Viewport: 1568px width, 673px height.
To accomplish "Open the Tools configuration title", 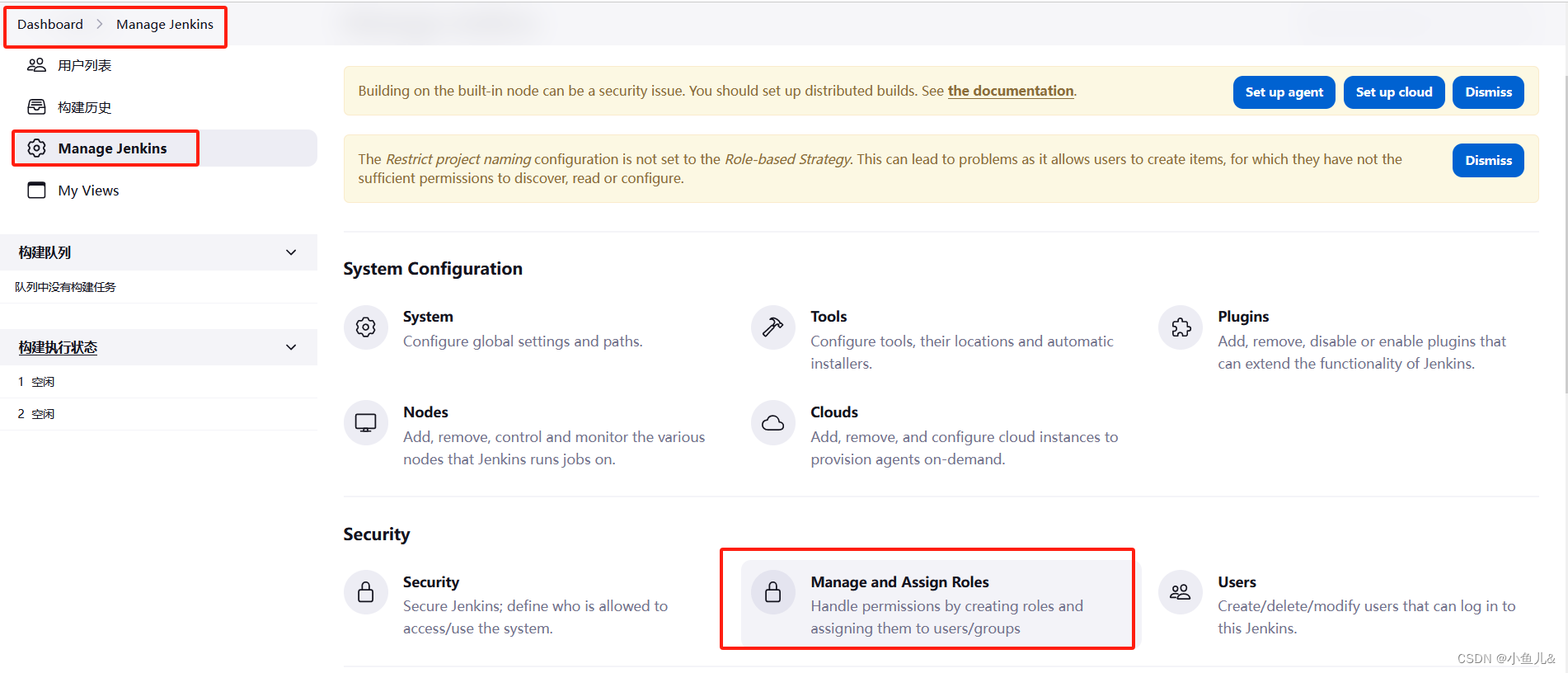I will (829, 317).
